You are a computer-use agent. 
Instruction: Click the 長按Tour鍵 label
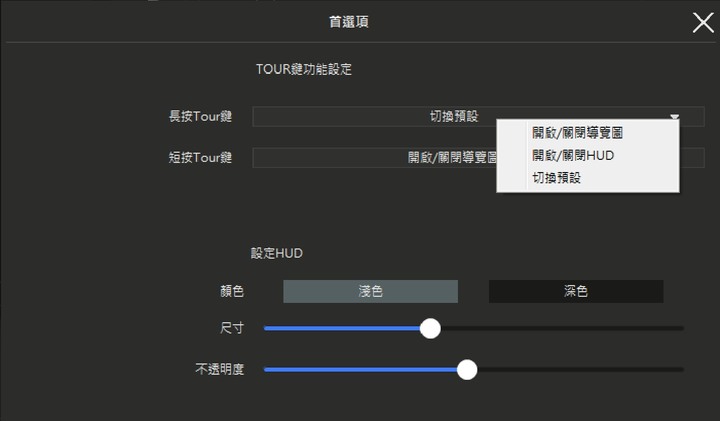[x=200, y=116]
